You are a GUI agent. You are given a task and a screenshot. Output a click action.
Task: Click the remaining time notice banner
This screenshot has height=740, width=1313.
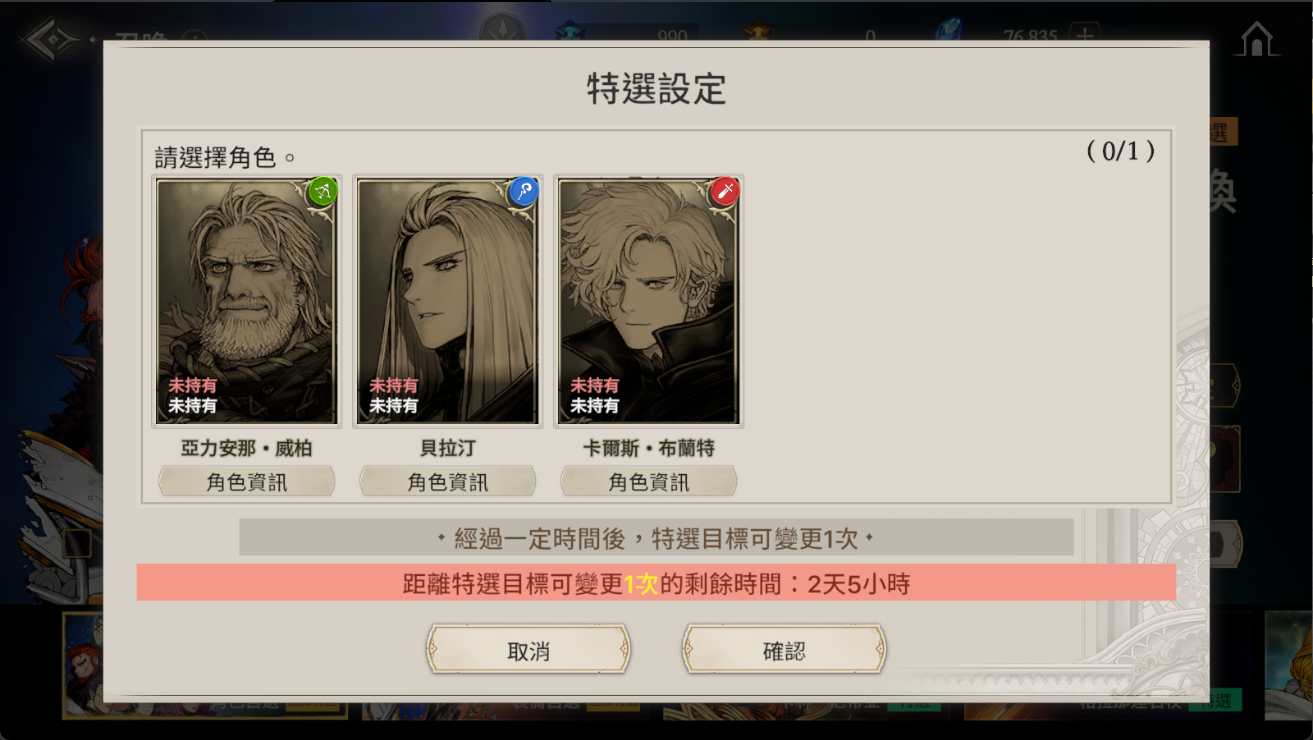point(656,583)
